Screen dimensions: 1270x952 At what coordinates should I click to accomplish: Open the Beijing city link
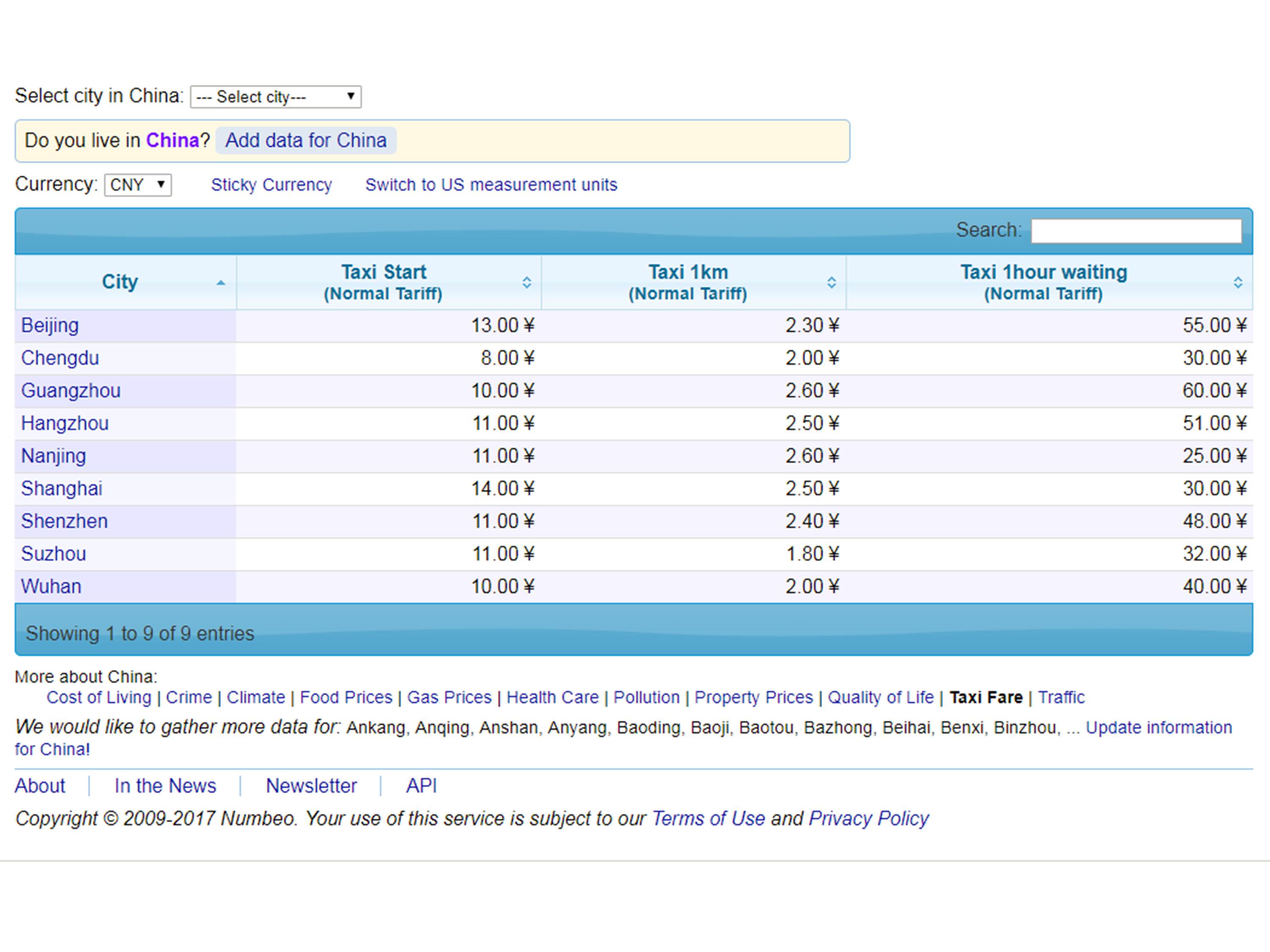coord(50,325)
